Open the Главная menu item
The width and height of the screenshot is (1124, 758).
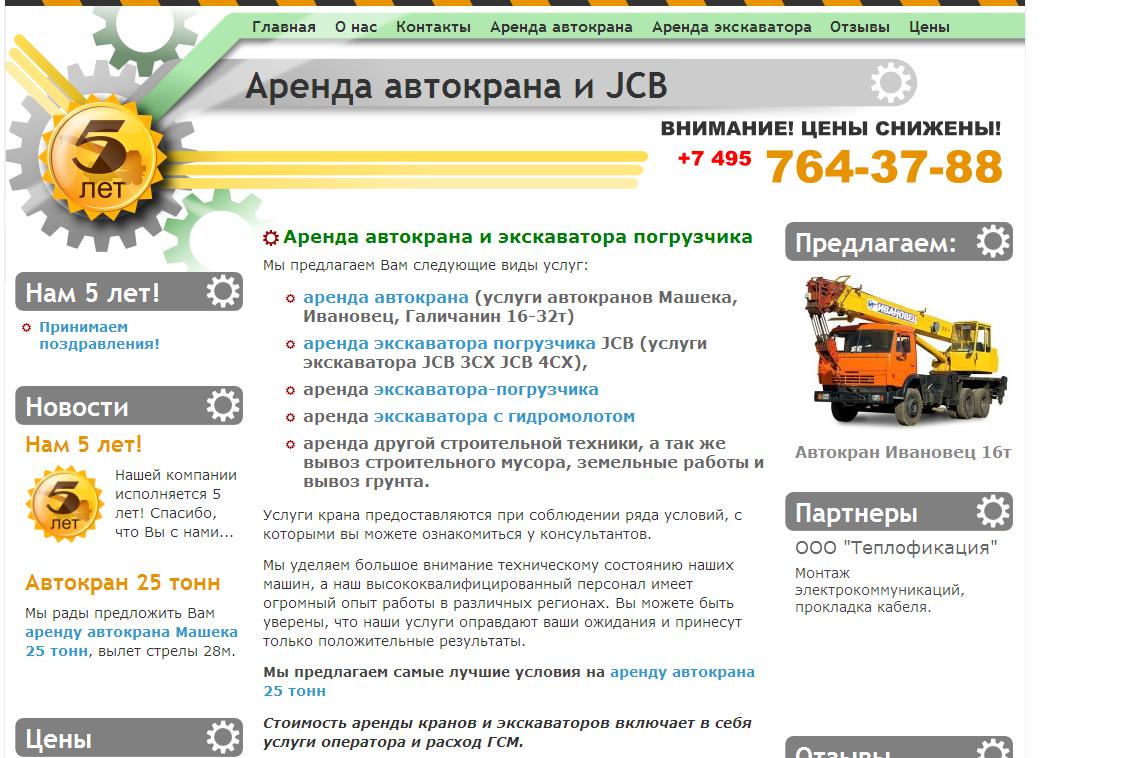(284, 27)
